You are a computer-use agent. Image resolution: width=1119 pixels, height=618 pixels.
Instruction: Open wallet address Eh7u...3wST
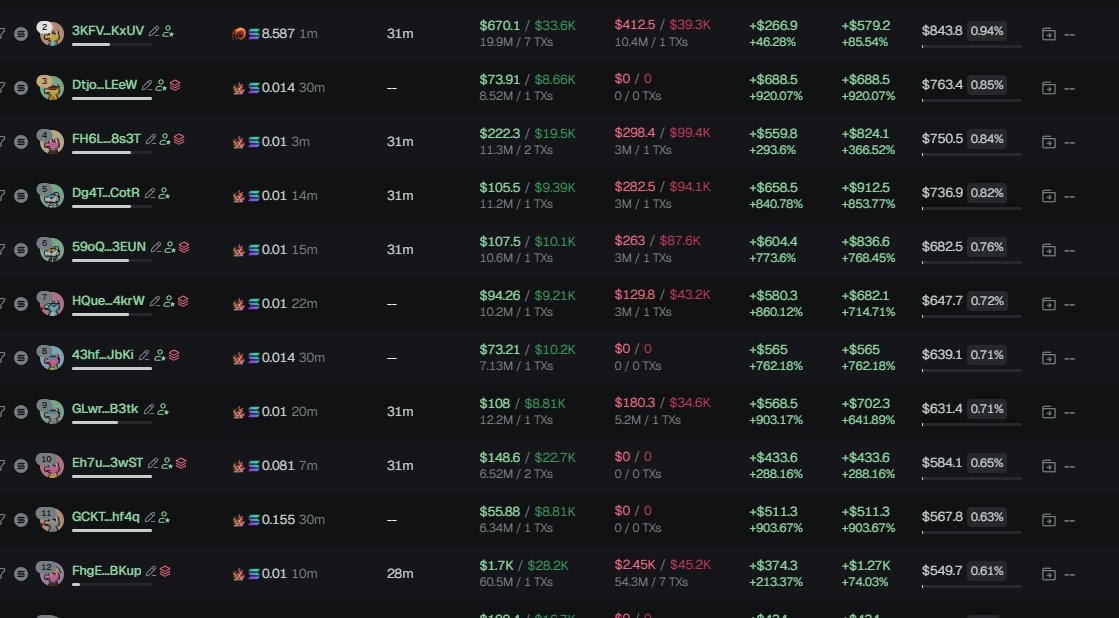tap(107, 463)
